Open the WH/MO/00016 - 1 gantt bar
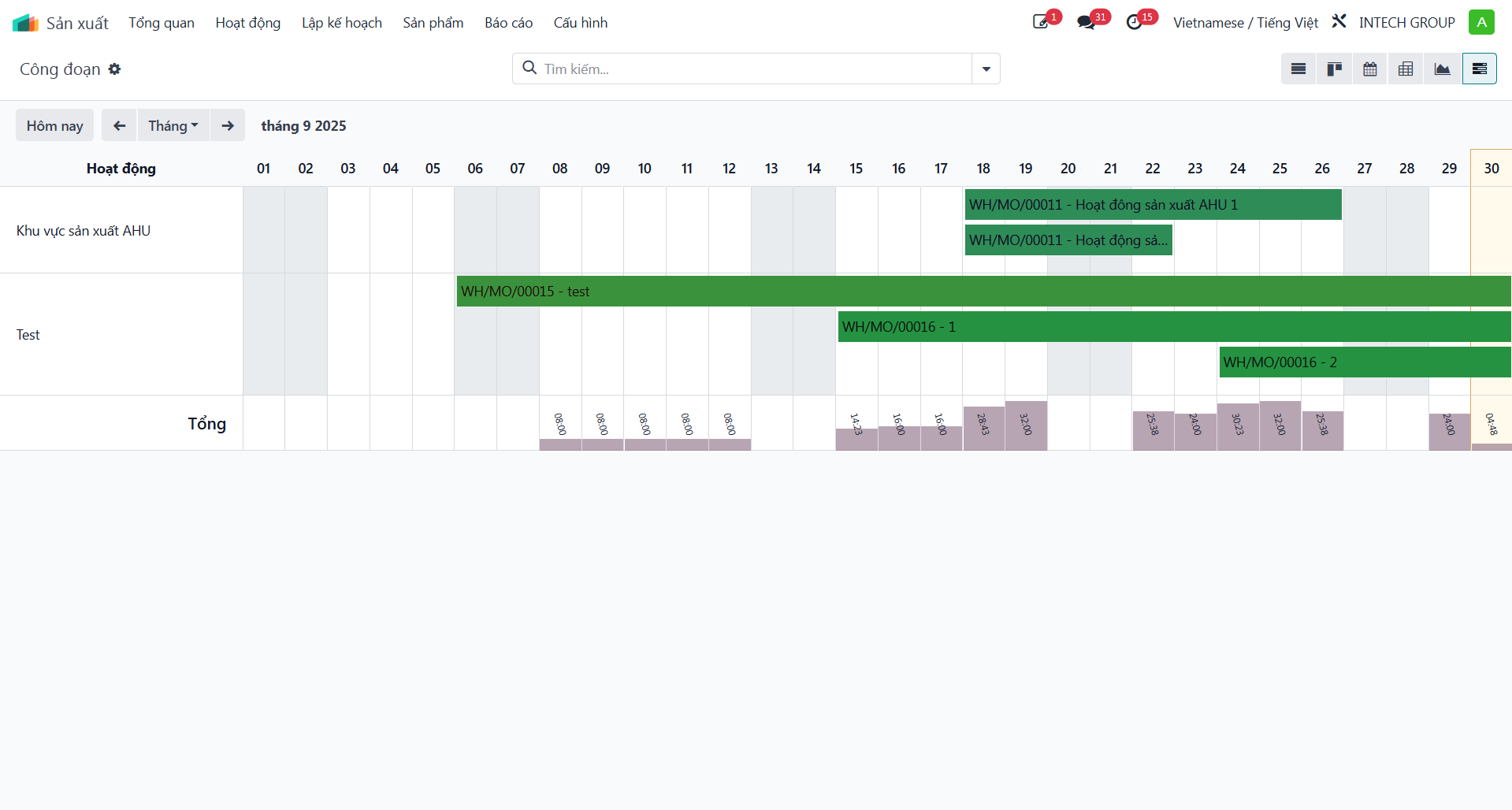The width and height of the screenshot is (1512, 810). coord(1175,327)
